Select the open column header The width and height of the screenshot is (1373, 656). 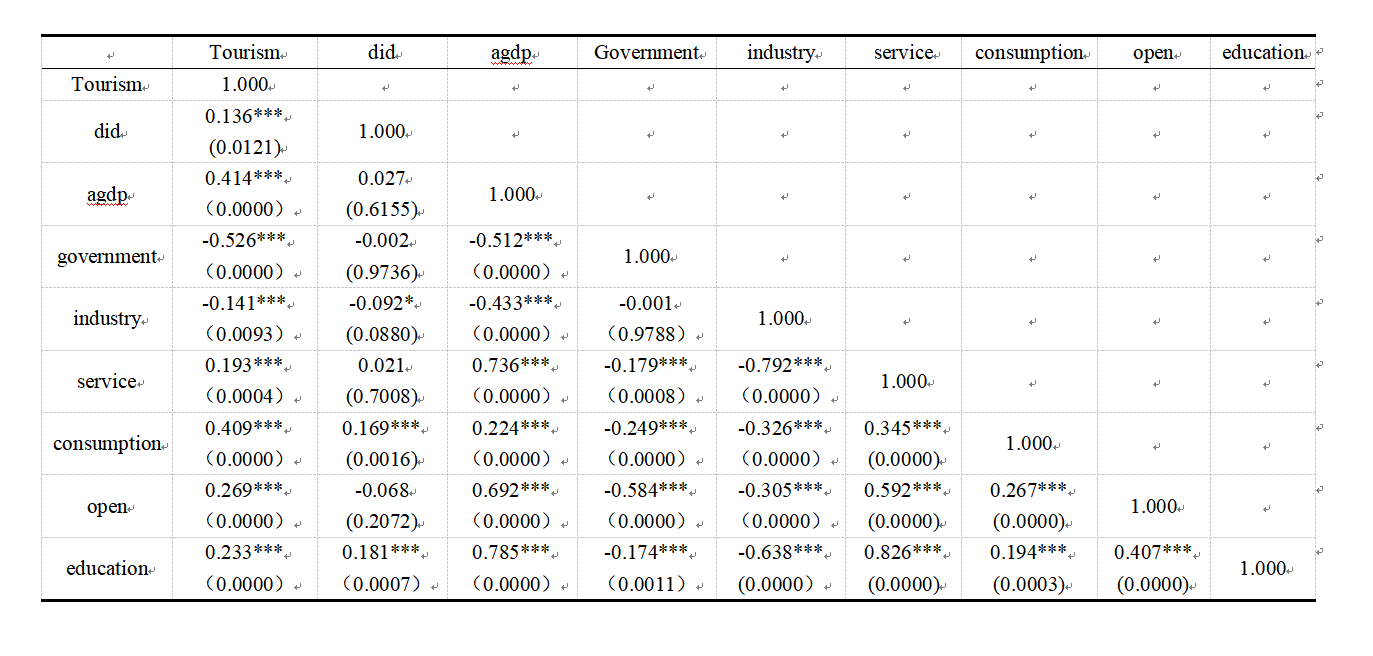[x=1153, y=53]
